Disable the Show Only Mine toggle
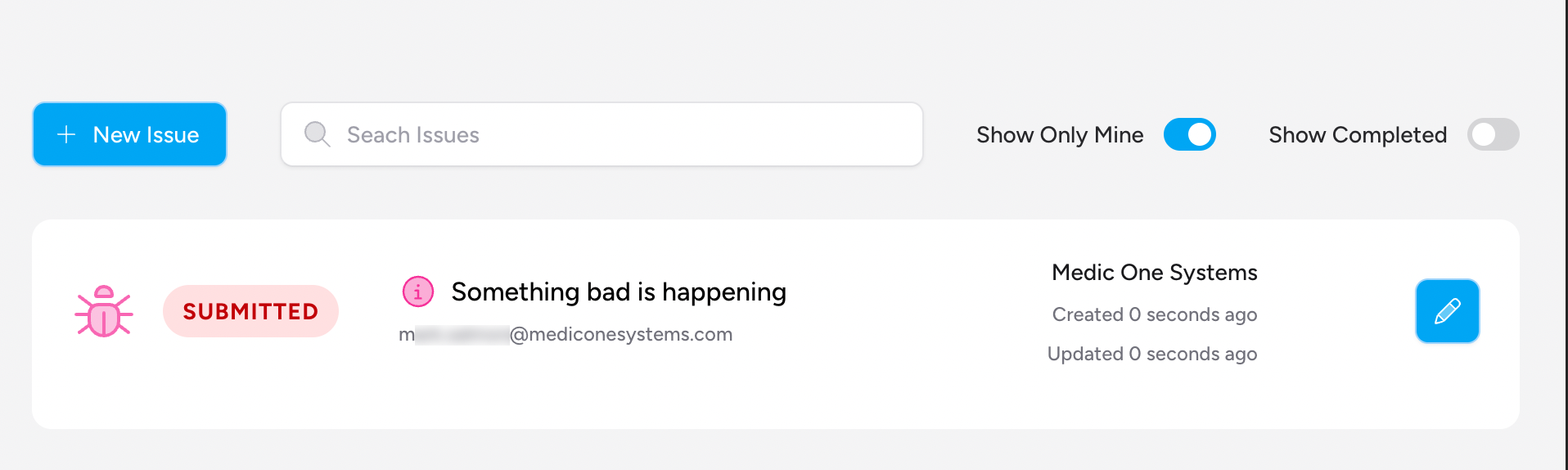1568x470 pixels. pos(1189,134)
